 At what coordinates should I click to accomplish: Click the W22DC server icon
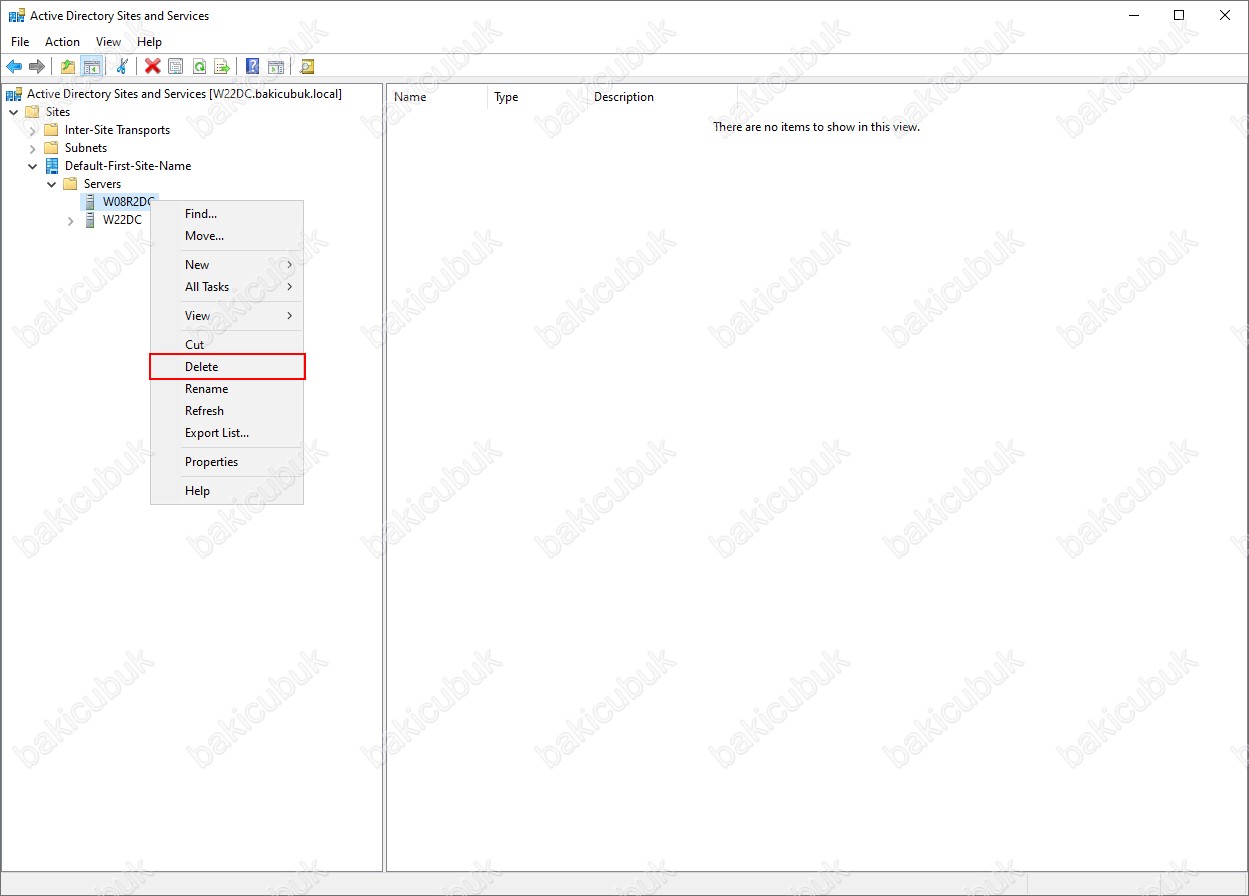tap(91, 220)
